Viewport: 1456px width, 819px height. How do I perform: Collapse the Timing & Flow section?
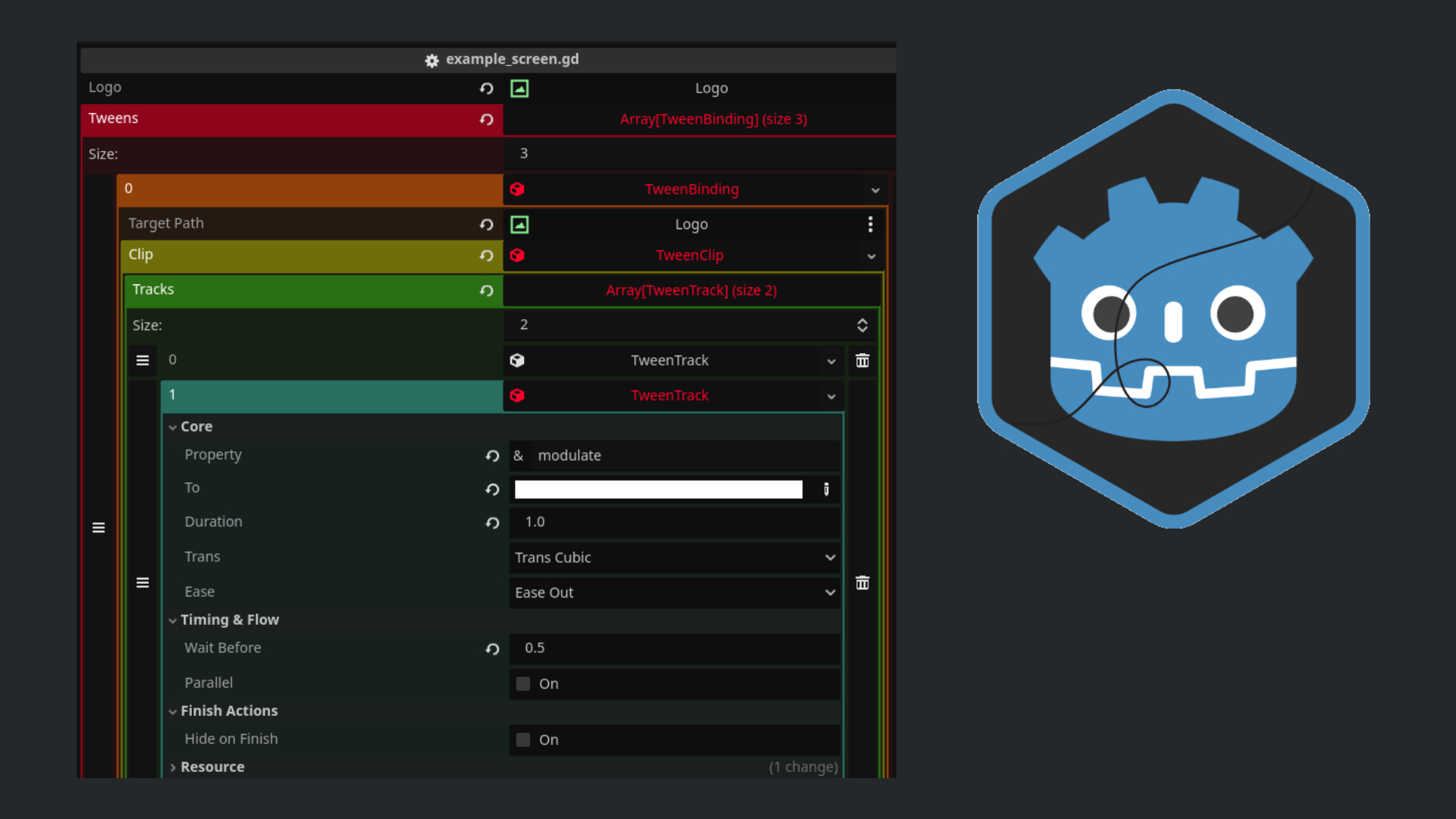click(x=173, y=621)
